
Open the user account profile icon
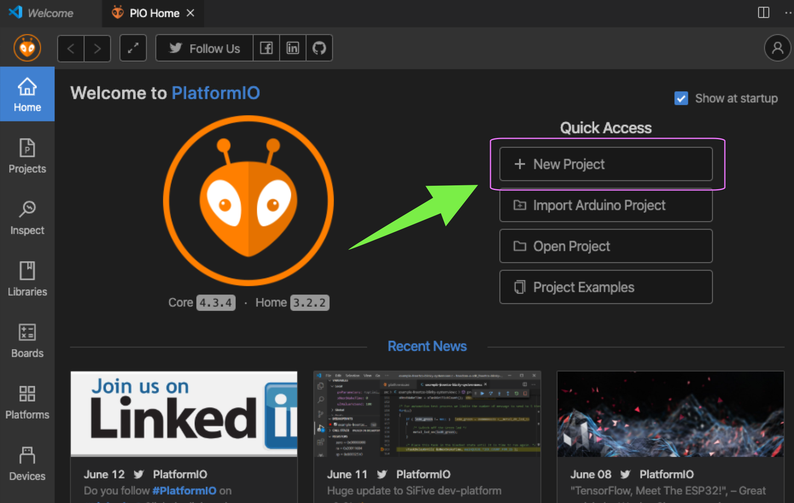777,48
